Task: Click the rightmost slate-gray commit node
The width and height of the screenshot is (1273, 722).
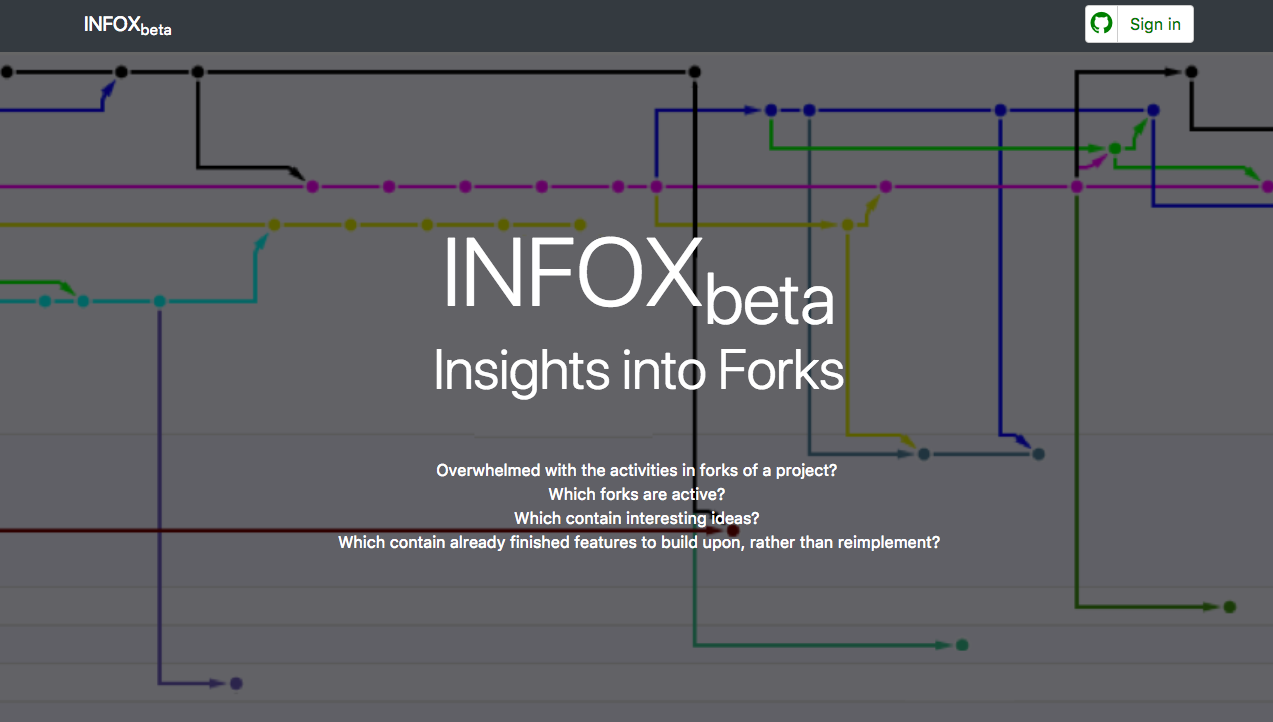Action: [x=1038, y=454]
